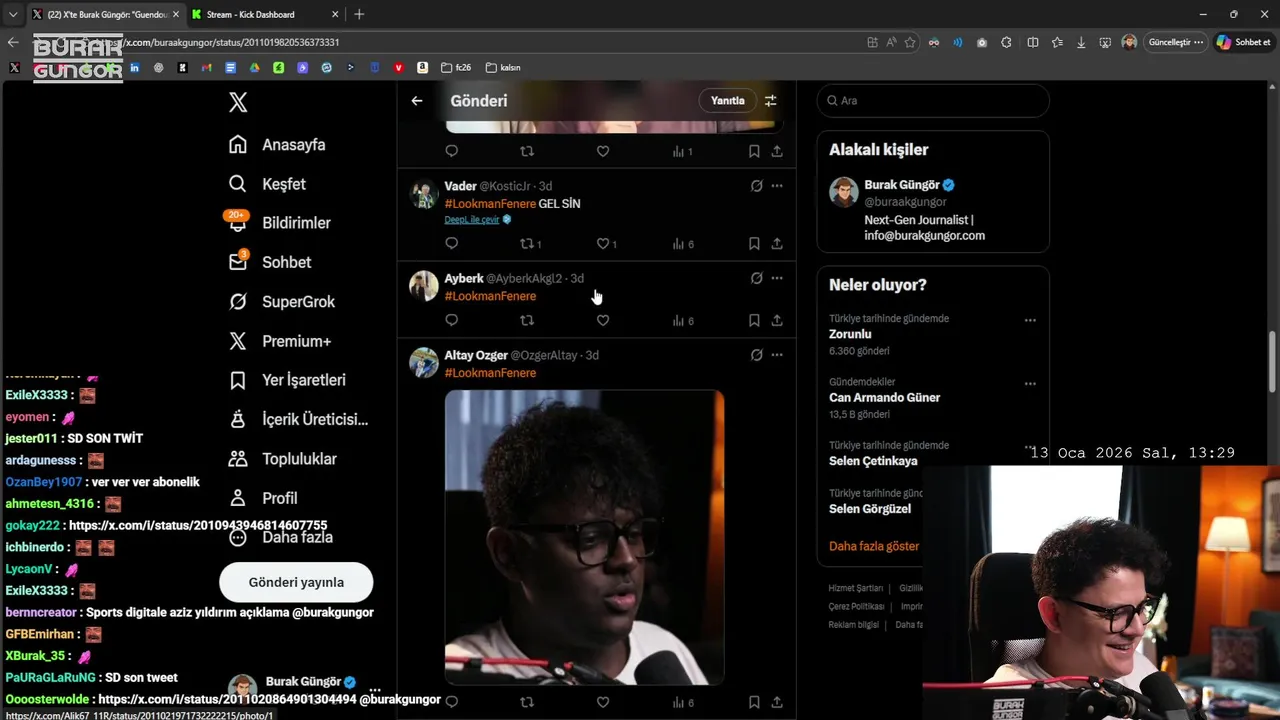Open Sohbet messages
The height and width of the screenshot is (720, 1280).
270,262
